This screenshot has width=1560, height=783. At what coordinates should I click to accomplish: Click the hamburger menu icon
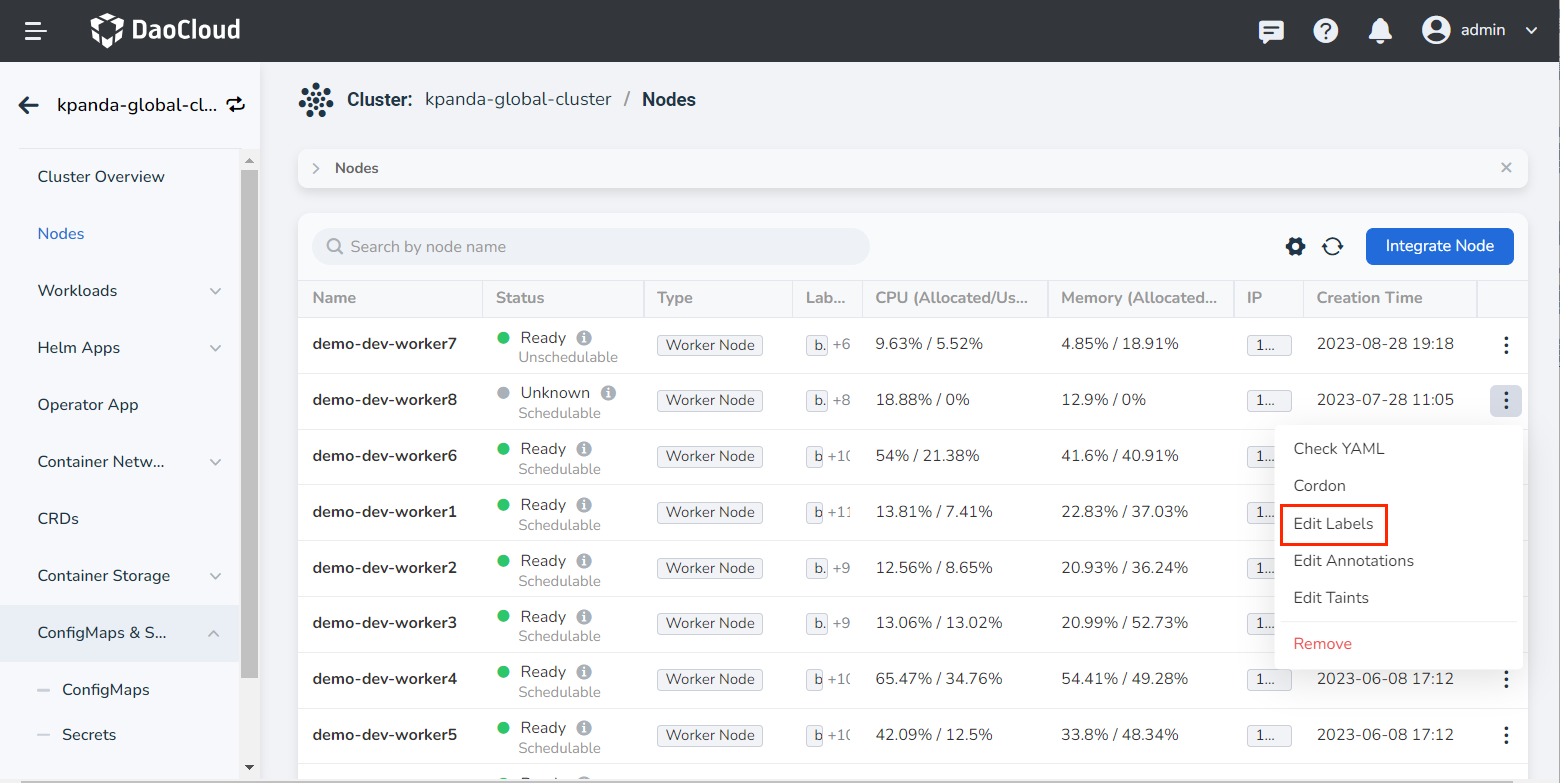click(x=36, y=31)
